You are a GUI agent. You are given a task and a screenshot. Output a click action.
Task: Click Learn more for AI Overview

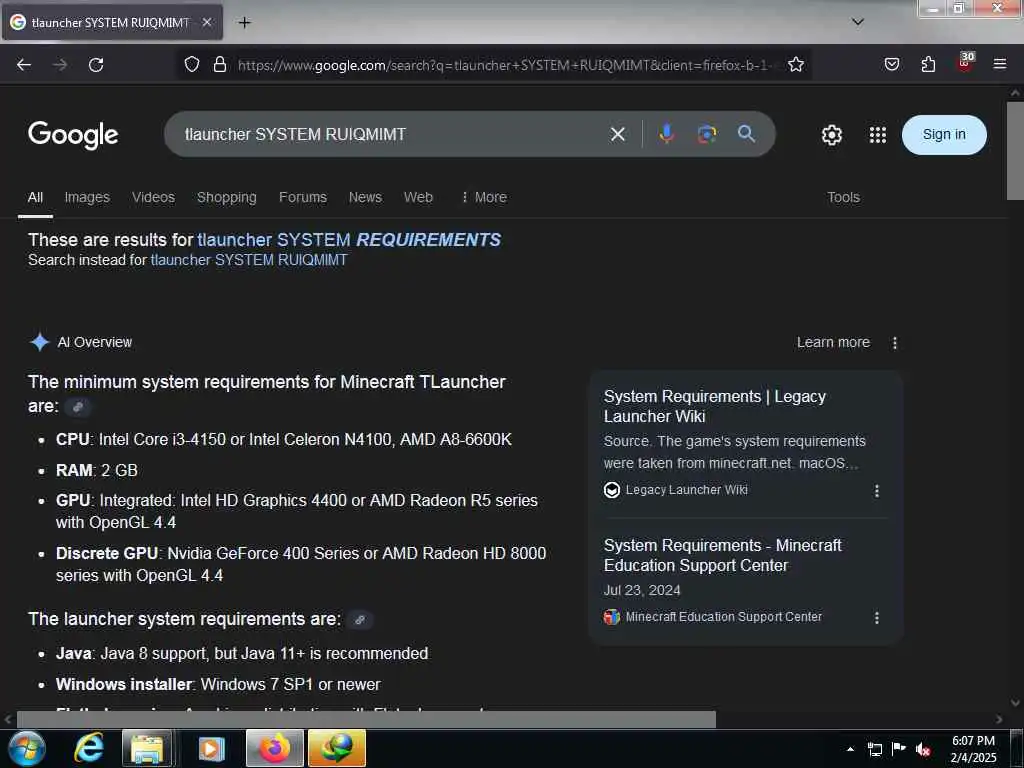pyautogui.click(x=833, y=342)
